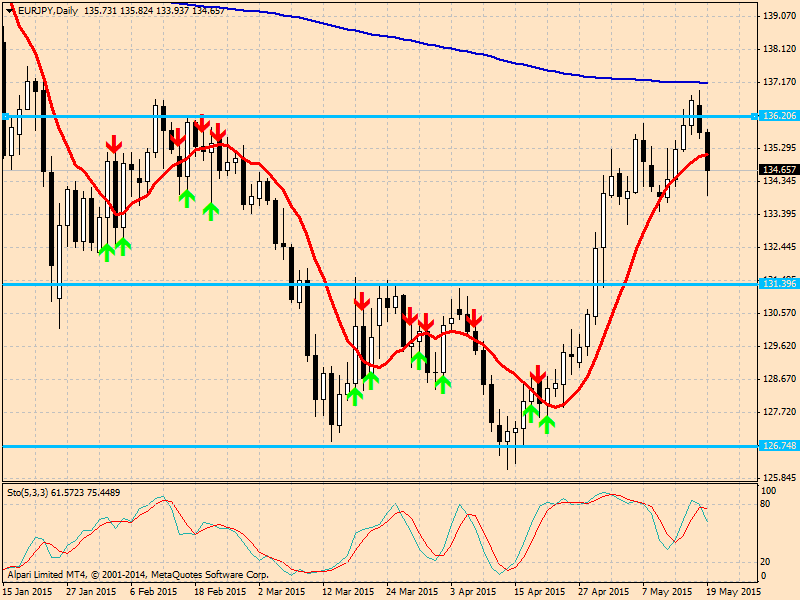Click the 7 May 2015 date label
This screenshot has height=600, width=800.
(x=667, y=592)
